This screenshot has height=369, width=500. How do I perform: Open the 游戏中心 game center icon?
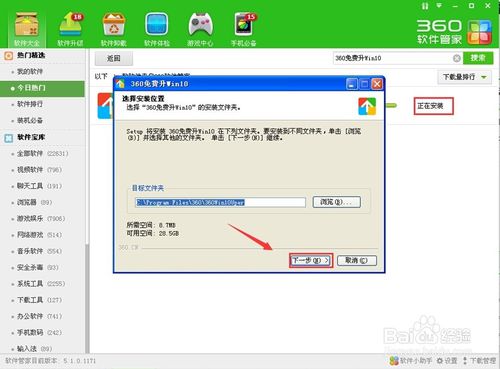click(200, 28)
